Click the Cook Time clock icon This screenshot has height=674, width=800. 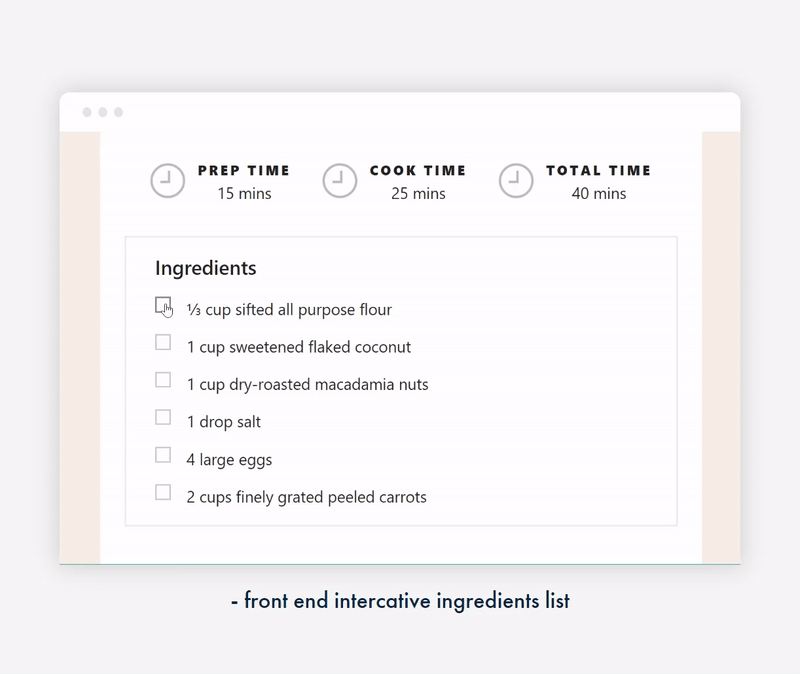(x=340, y=181)
